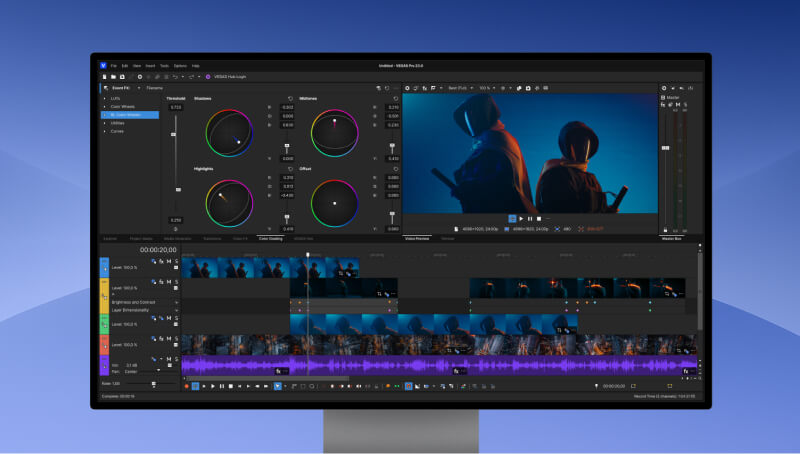Mute the first blue video track
The width and height of the screenshot is (800, 454).
coord(169,261)
